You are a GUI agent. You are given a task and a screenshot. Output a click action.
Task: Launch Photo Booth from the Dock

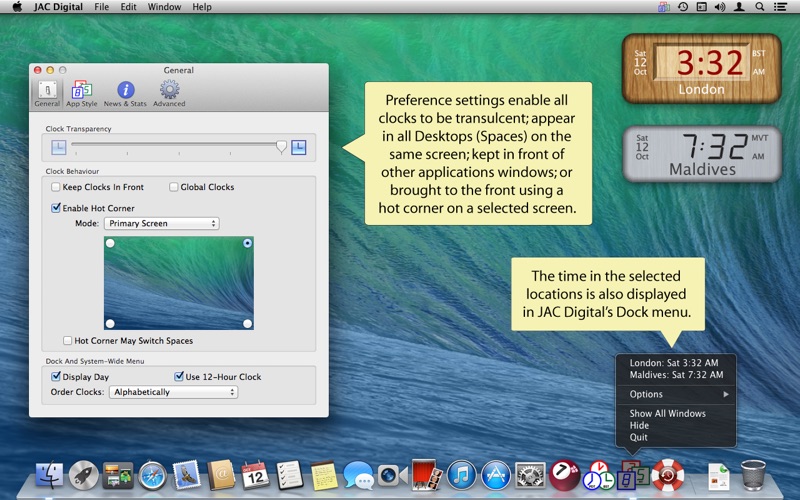pos(427,475)
